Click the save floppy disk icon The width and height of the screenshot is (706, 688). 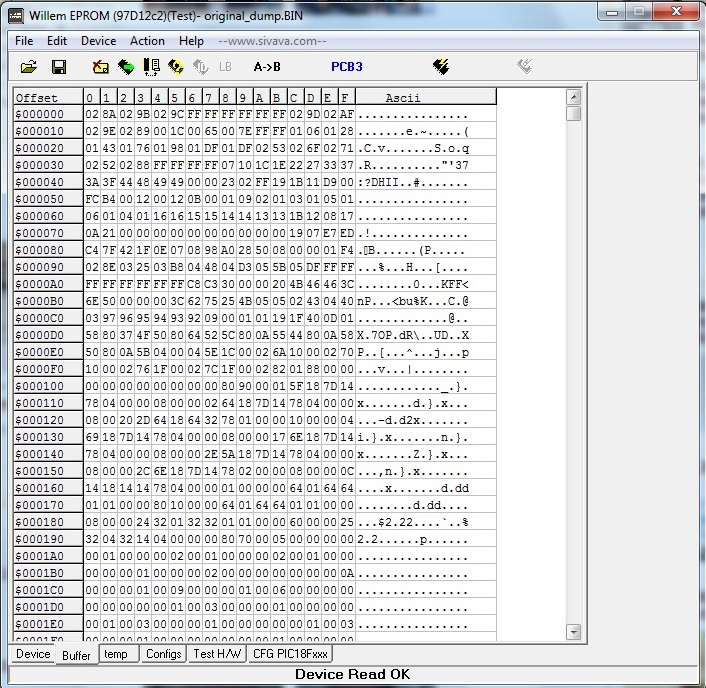(59, 67)
